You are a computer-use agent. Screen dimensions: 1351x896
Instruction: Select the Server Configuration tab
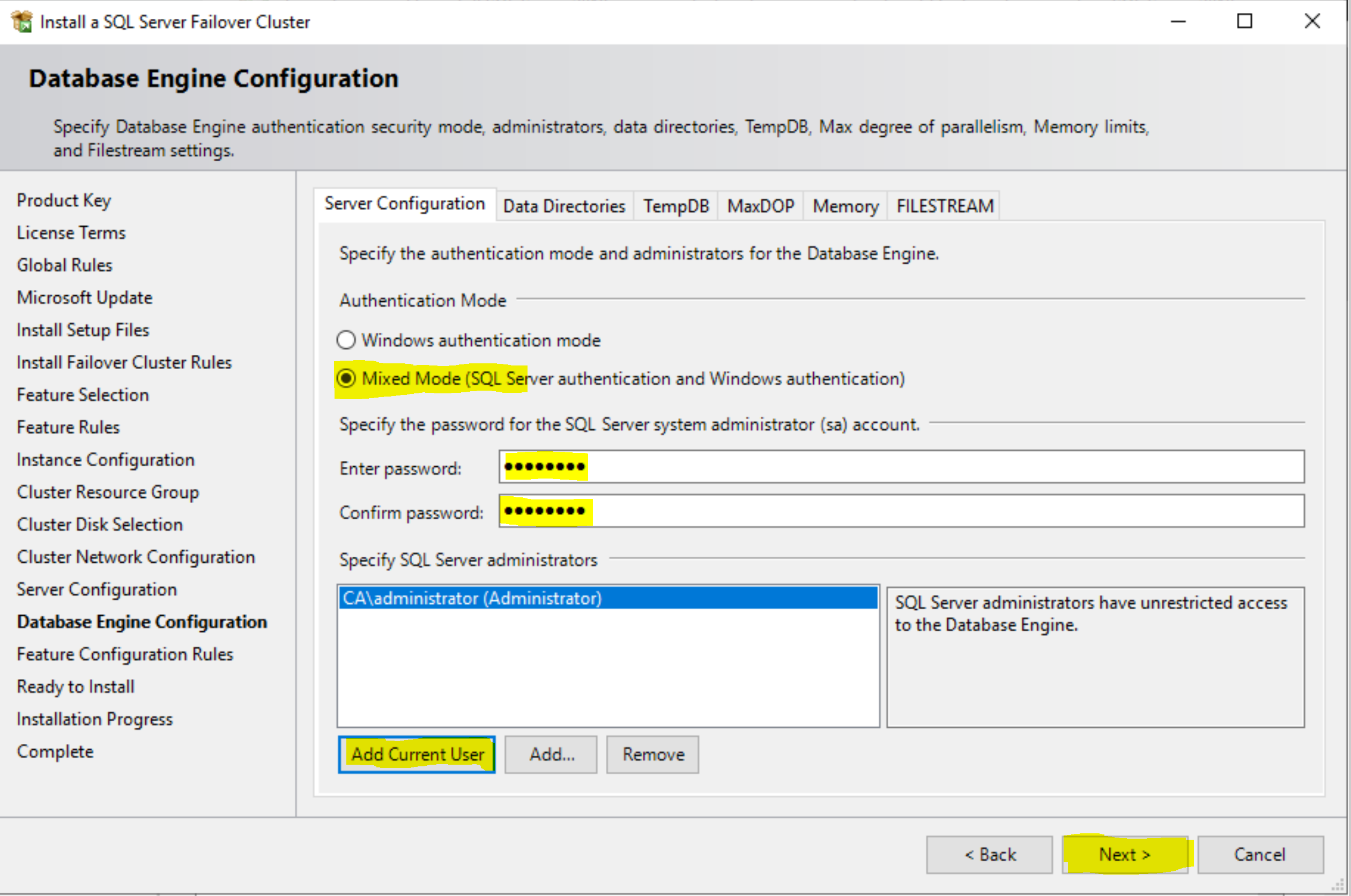point(405,204)
